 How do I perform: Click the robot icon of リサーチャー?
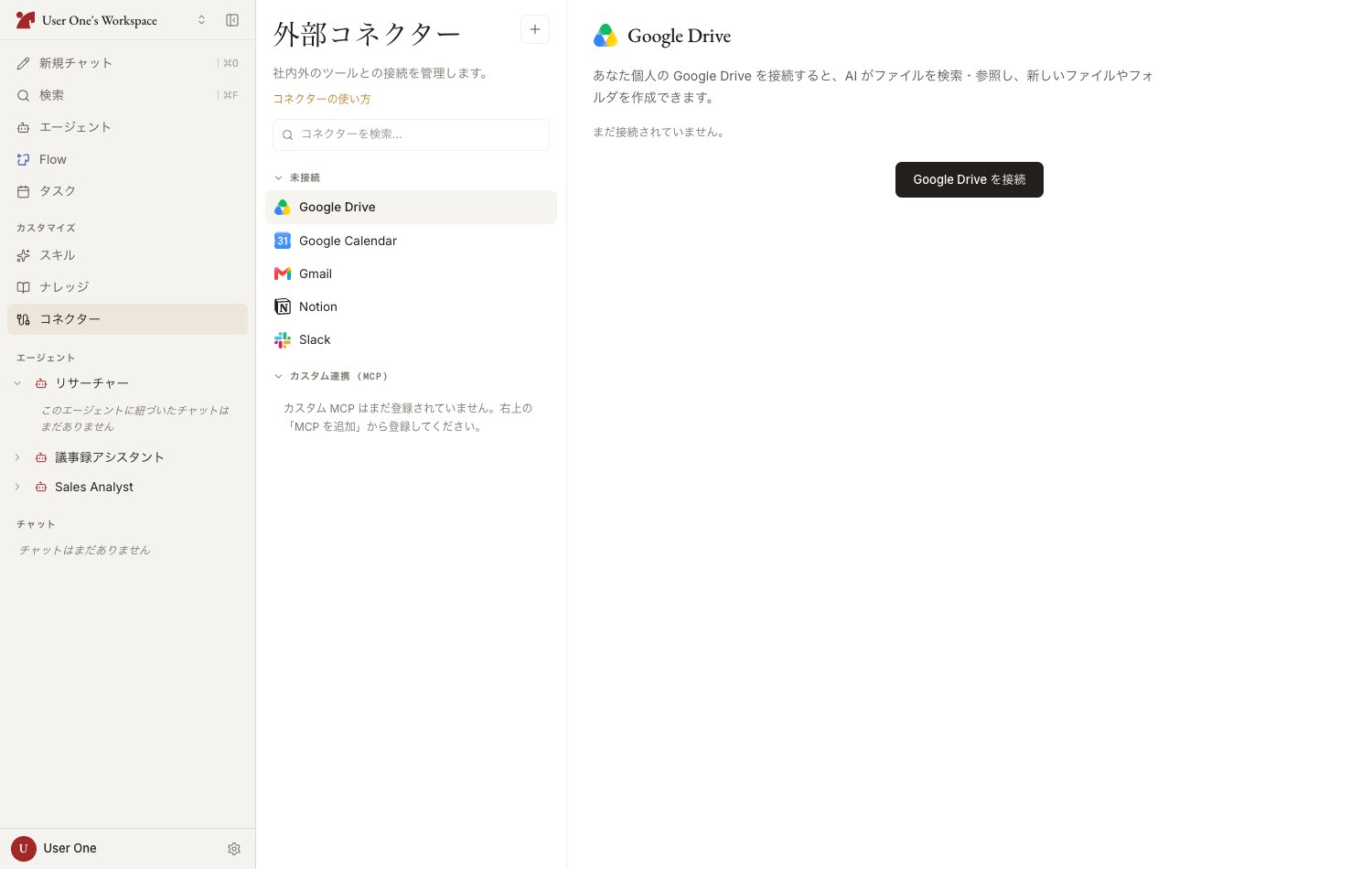pyautogui.click(x=41, y=383)
